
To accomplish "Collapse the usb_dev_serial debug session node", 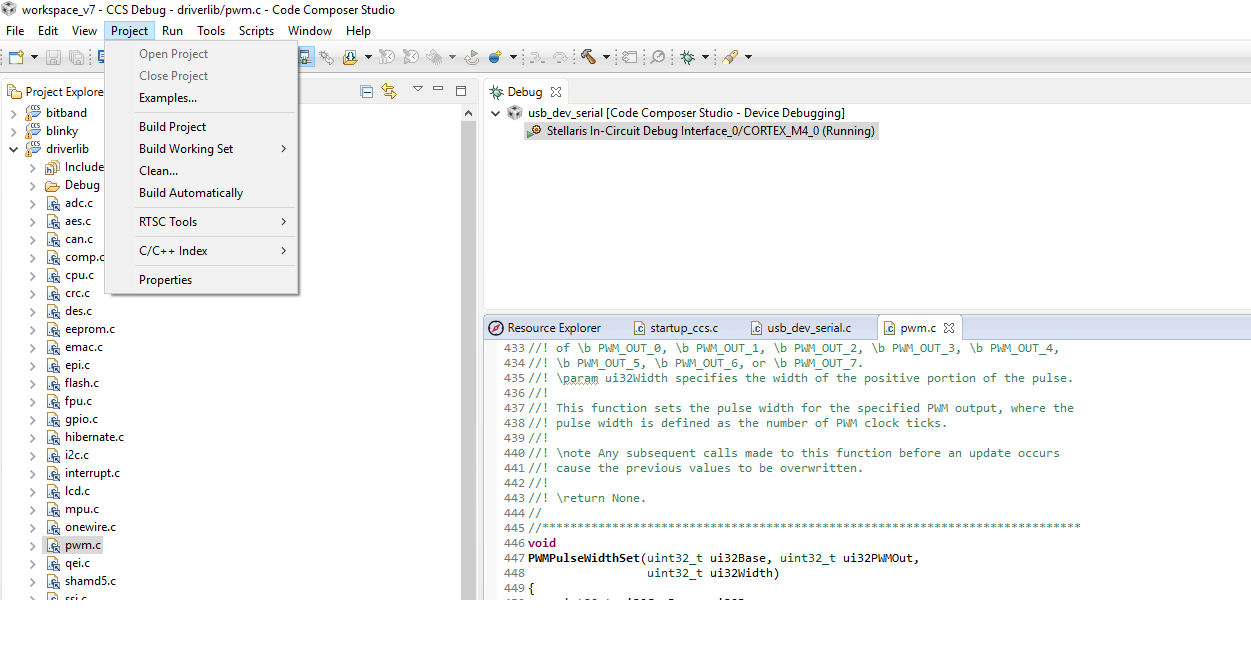I will pyautogui.click(x=495, y=113).
